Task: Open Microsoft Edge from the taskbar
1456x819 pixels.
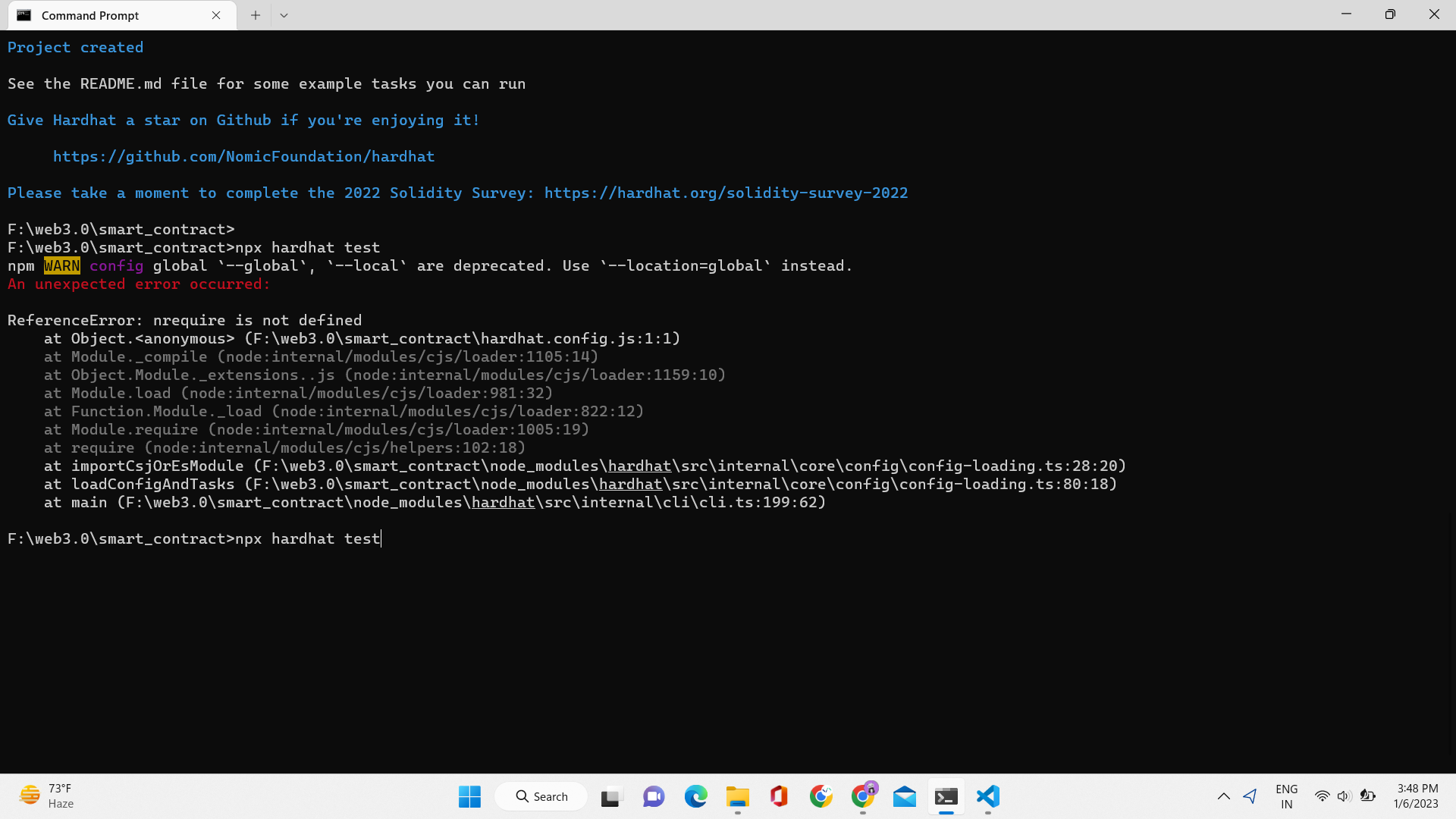Action: tap(695, 796)
